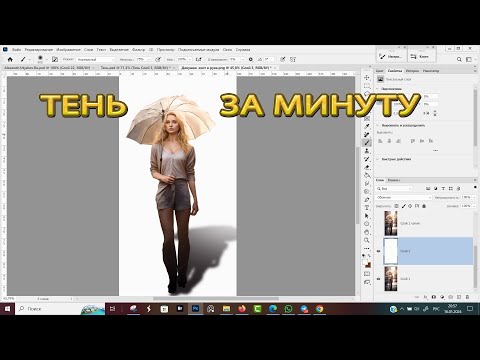The image size is (480, 360).
Task: Hide the selected white layer via eye
Action: point(378,251)
